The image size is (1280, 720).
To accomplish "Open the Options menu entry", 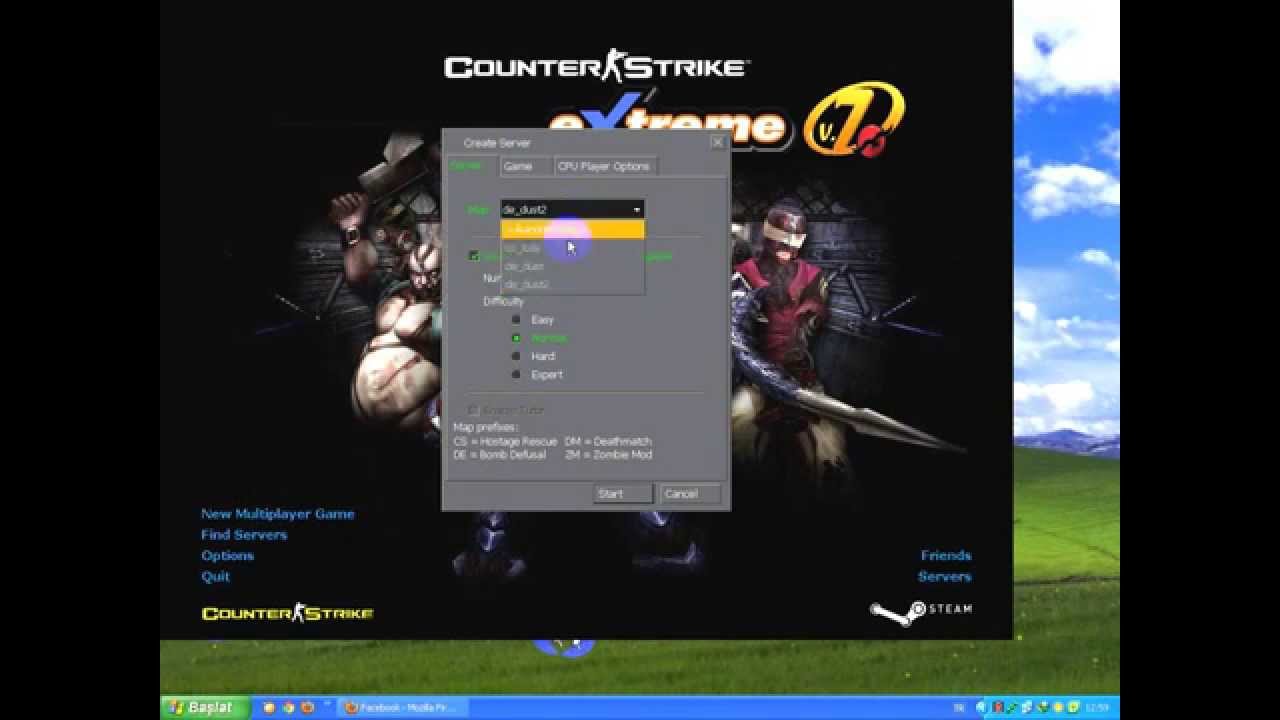I will click(227, 556).
